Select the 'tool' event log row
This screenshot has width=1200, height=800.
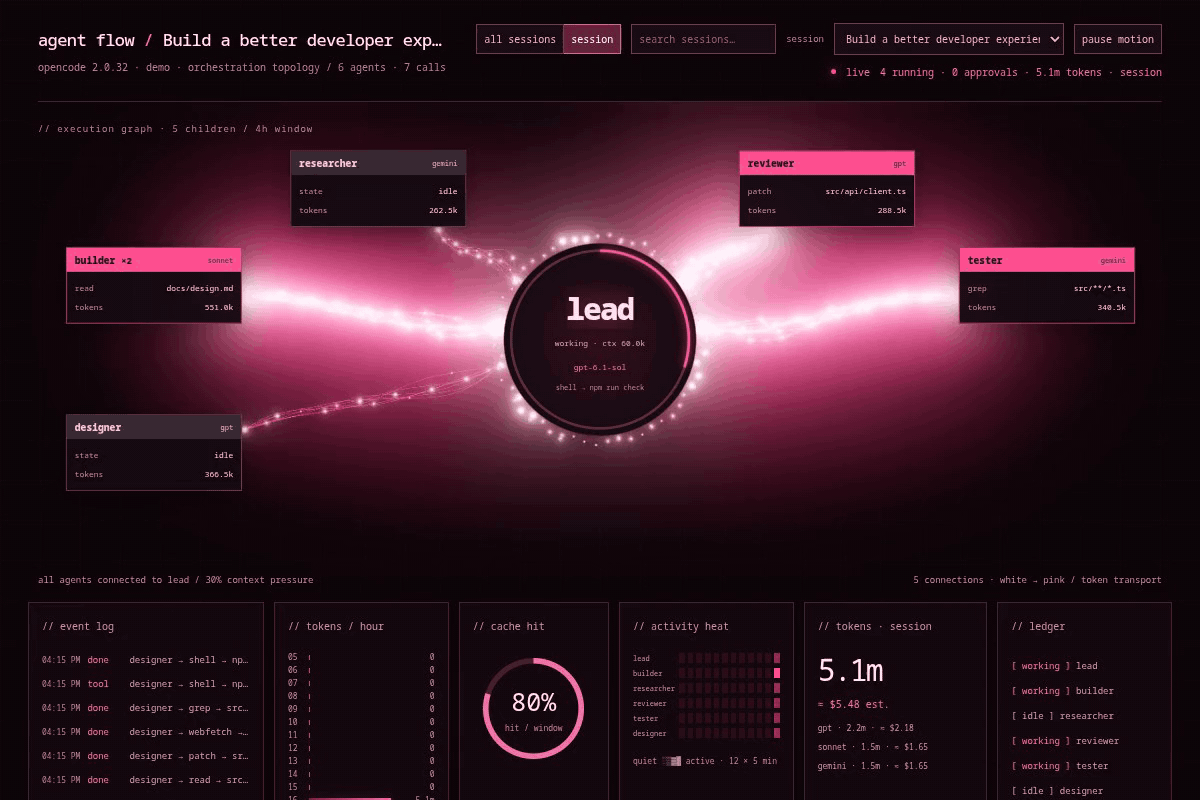[x=145, y=684]
